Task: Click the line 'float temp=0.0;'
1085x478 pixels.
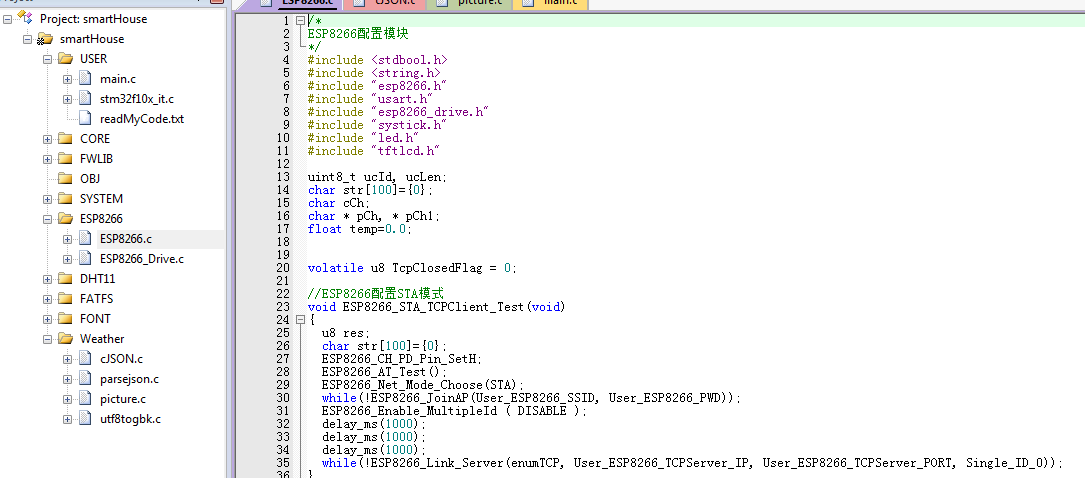Action: (361, 229)
